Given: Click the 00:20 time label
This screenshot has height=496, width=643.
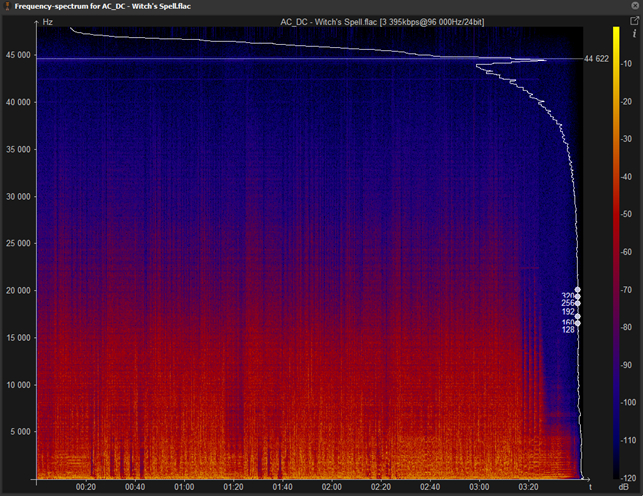Looking at the screenshot, I should [86, 487].
